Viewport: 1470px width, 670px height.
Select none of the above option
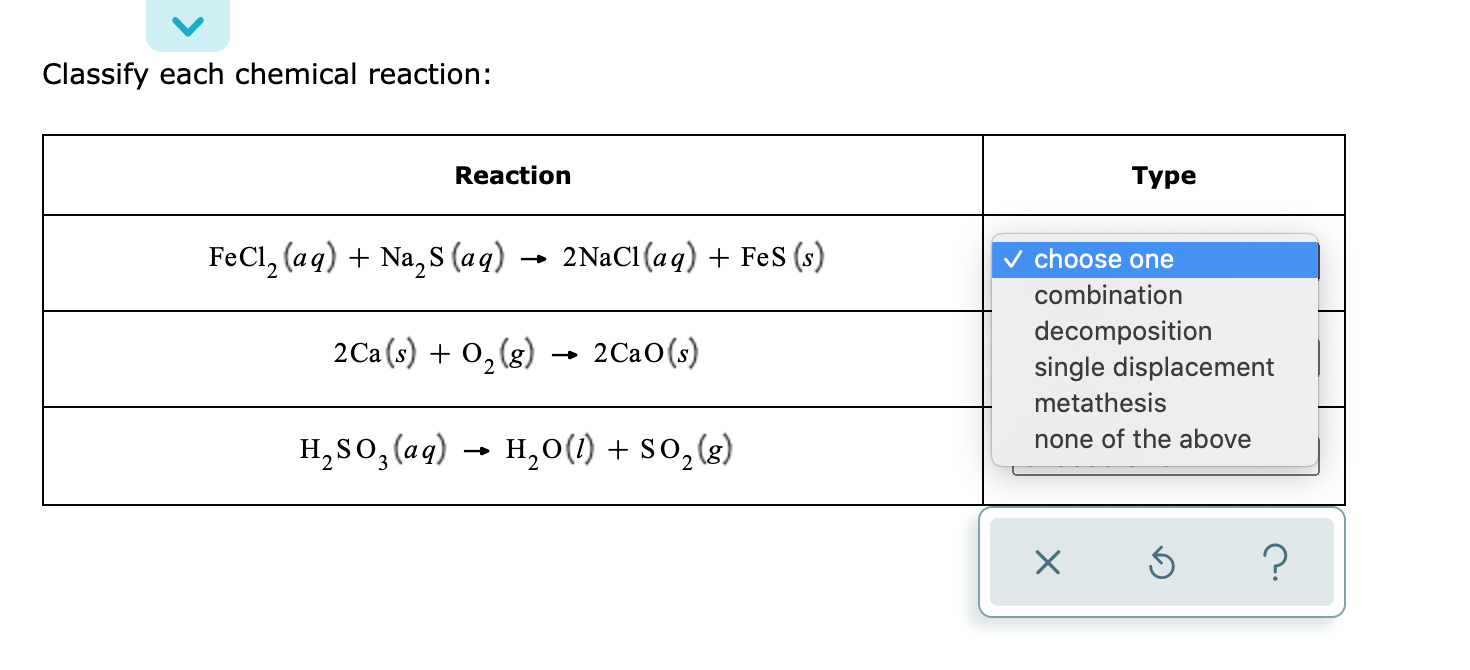pos(1142,439)
